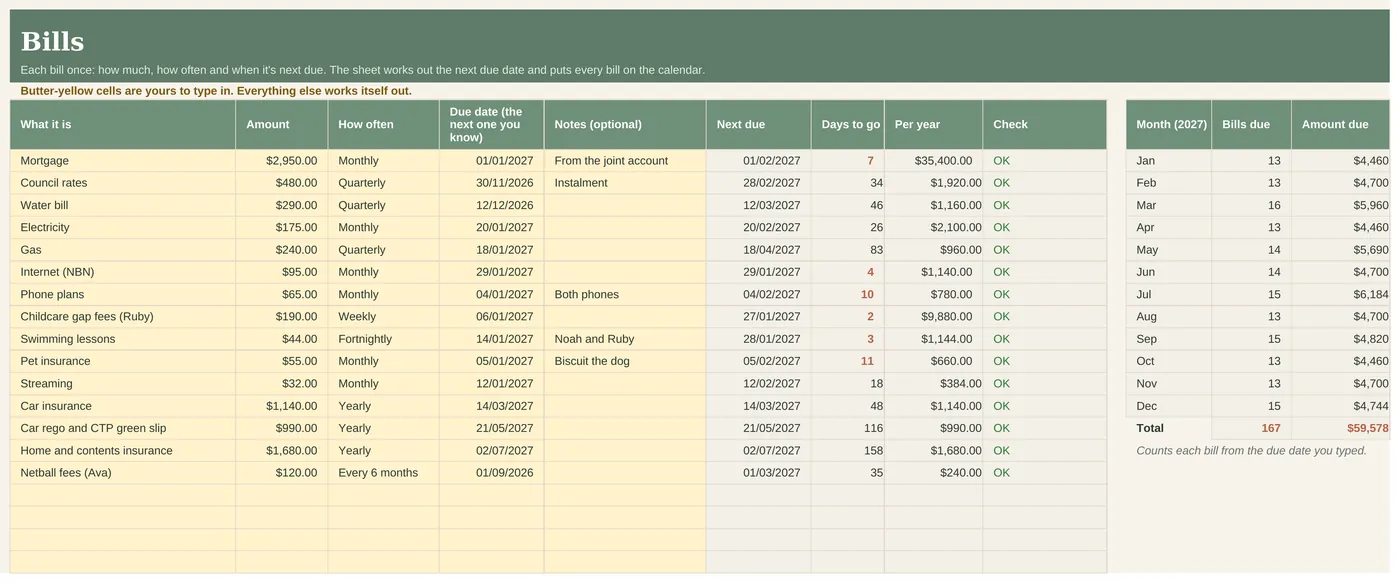
Task: Click the 'Notes (optional)' header
Action: (625, 125)
